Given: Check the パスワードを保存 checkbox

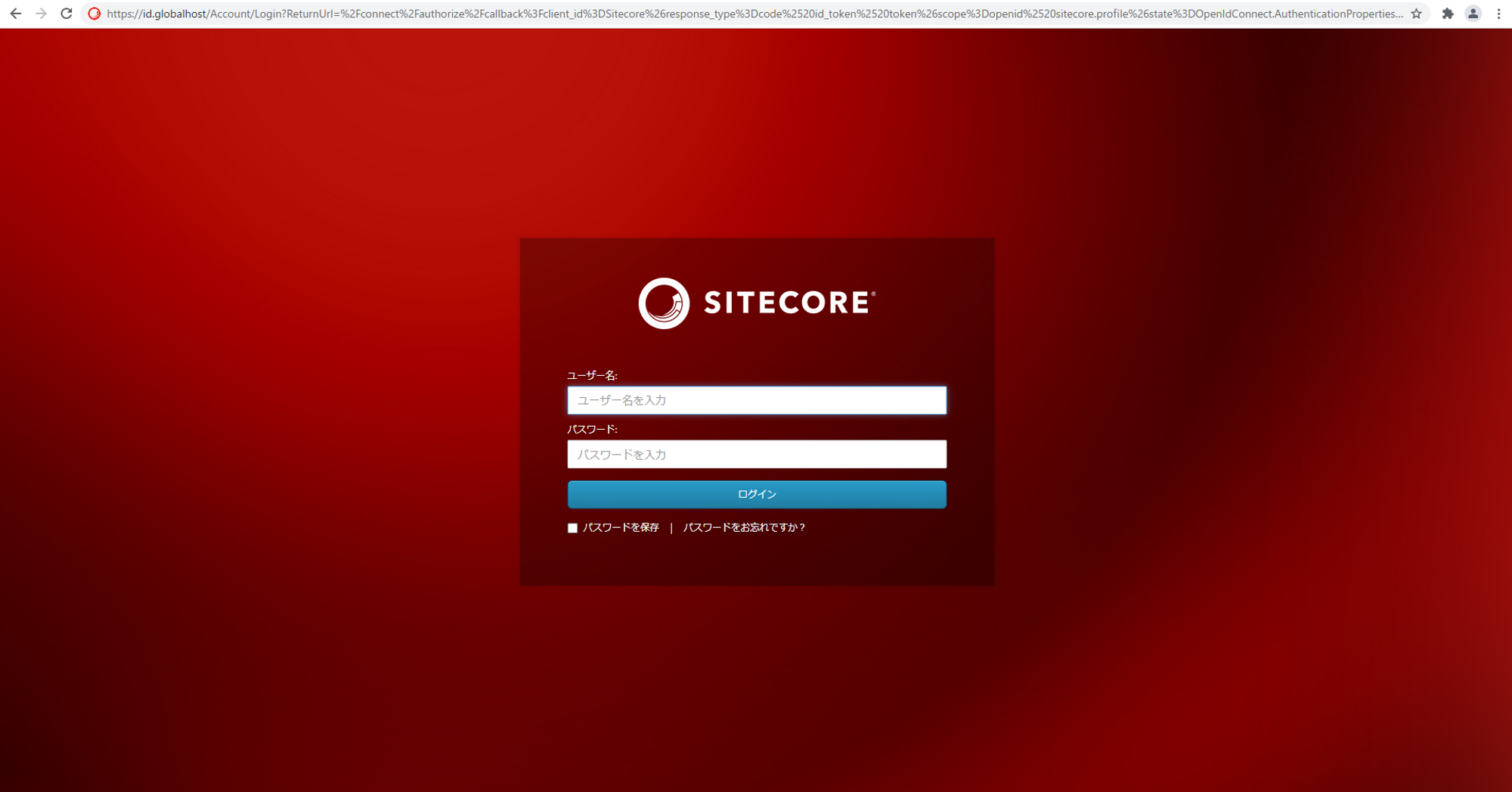Looking at the screenshot, I should click(x=572, y=528).
